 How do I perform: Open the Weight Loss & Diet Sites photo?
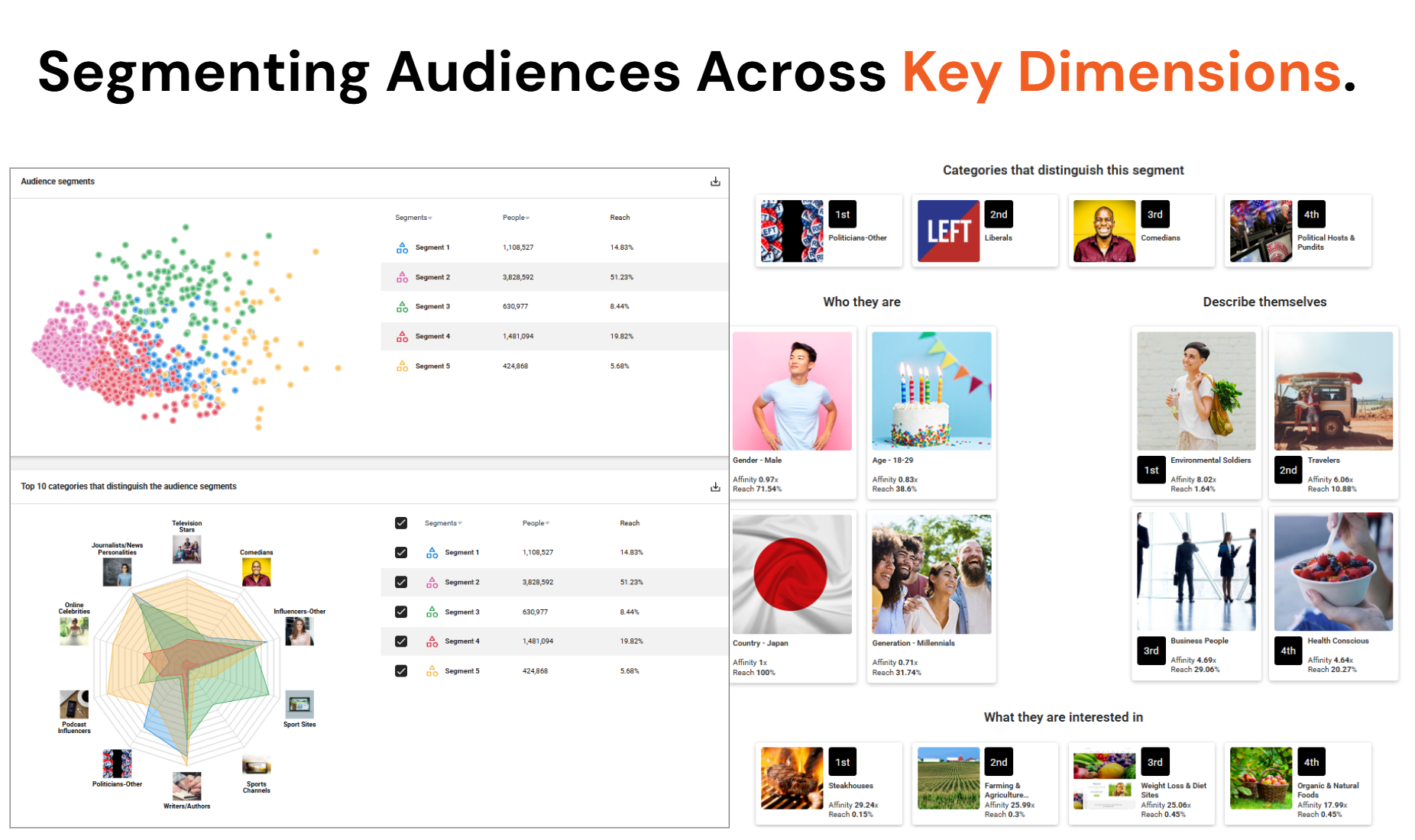[x=1104, y=778]
